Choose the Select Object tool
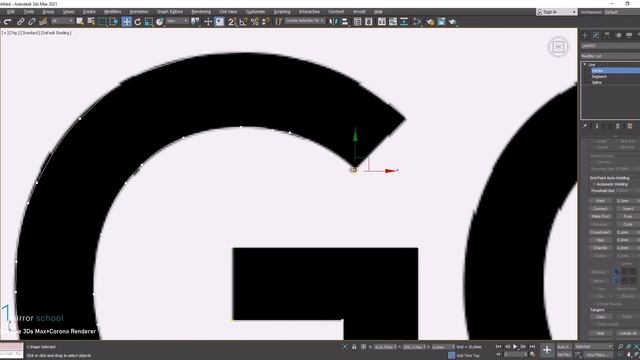Screen dimensions: 640x360 (x=80, y=22)
